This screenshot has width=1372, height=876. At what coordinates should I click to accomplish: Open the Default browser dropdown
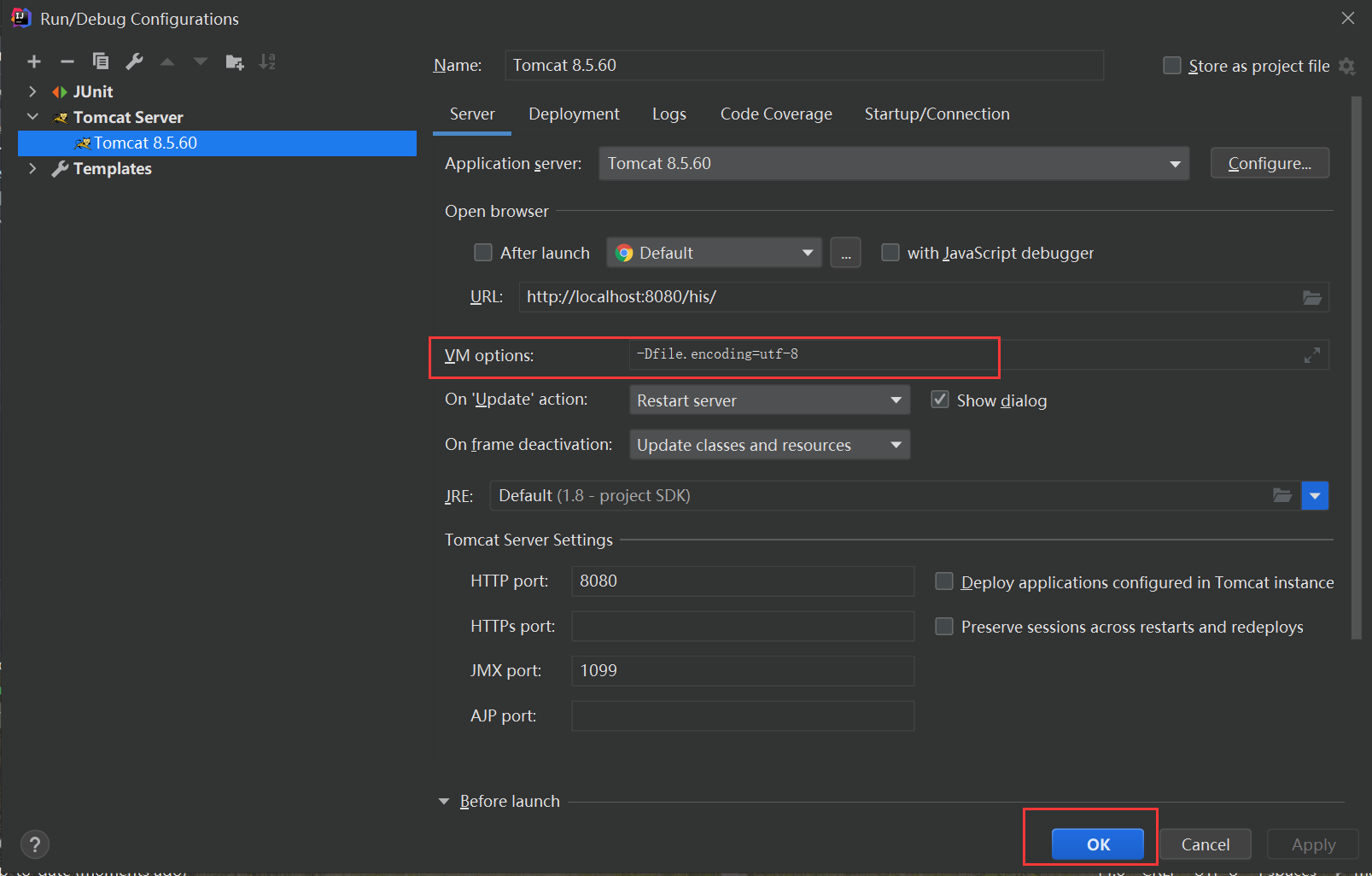tap(715, 253)
